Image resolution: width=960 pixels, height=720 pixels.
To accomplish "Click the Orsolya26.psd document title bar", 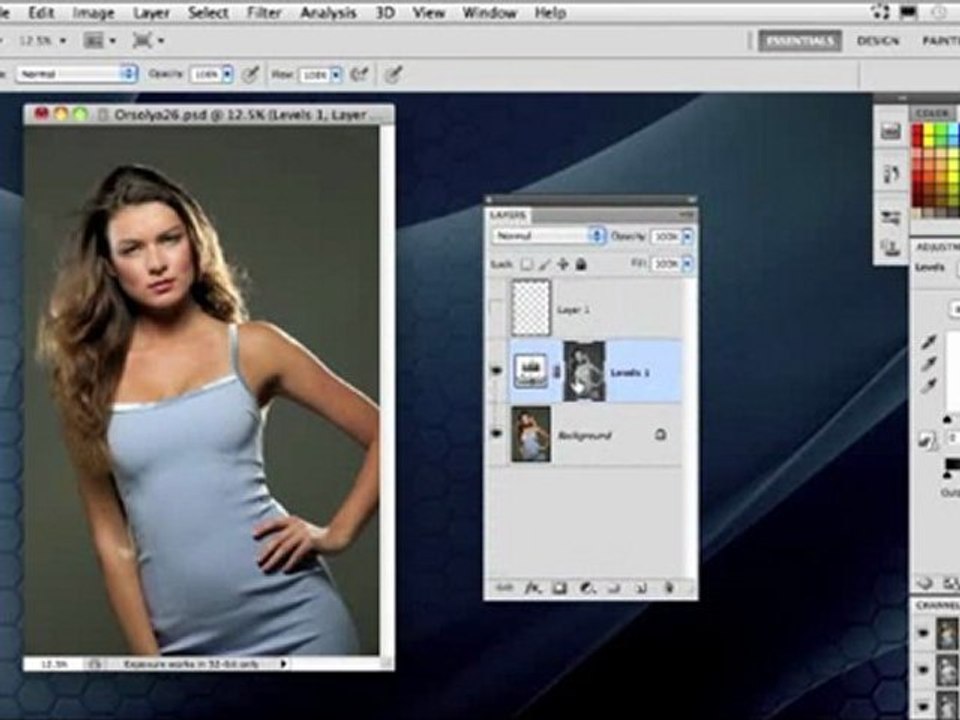I will tap(209, 114).
